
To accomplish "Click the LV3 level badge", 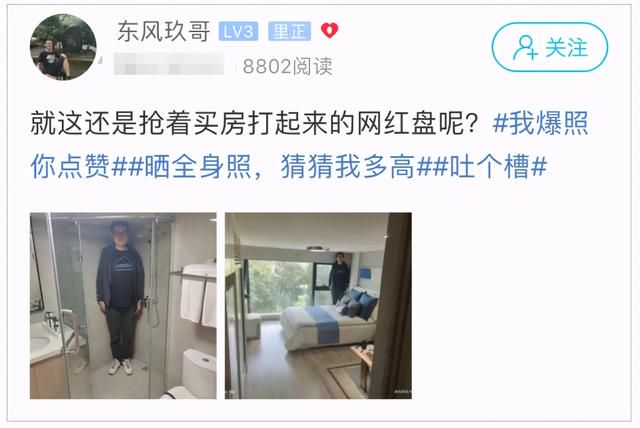I will click(238, 31).
